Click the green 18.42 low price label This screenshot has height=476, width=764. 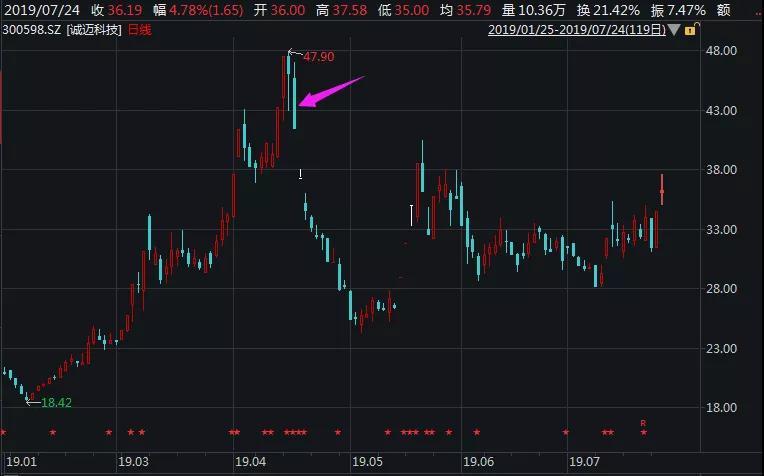pyautogui.click(x=57, y=402)
